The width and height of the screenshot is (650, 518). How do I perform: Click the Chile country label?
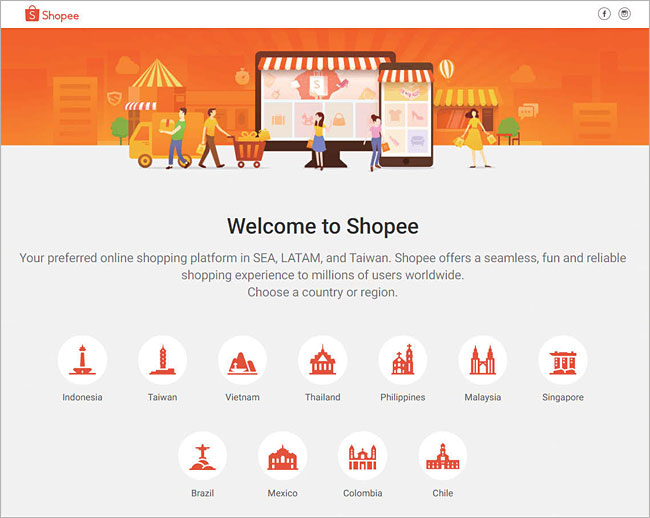coord(442,493)
